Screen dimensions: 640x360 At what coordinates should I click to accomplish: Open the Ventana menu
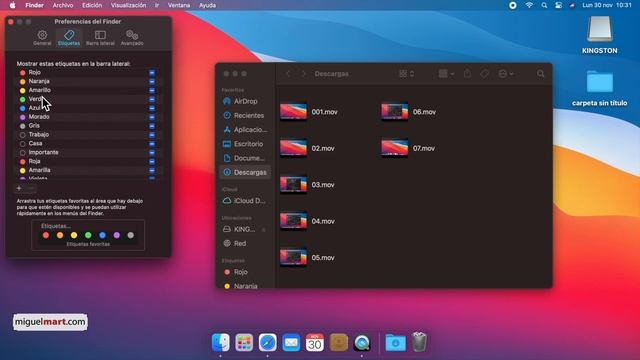[x=179, y=5]
